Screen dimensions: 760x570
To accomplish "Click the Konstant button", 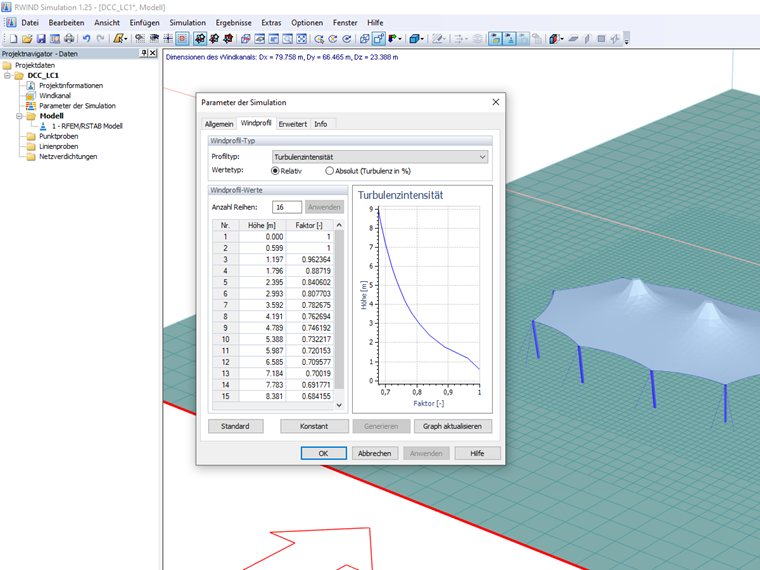I will 314,426.
